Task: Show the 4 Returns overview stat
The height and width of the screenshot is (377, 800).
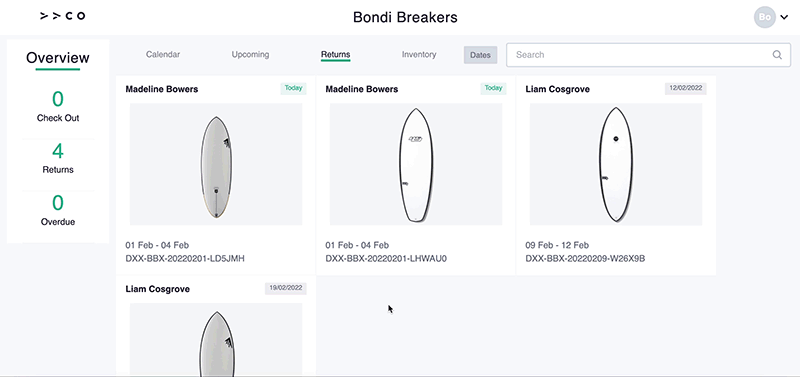Action: pyautogui.click(x=58, y=158)
